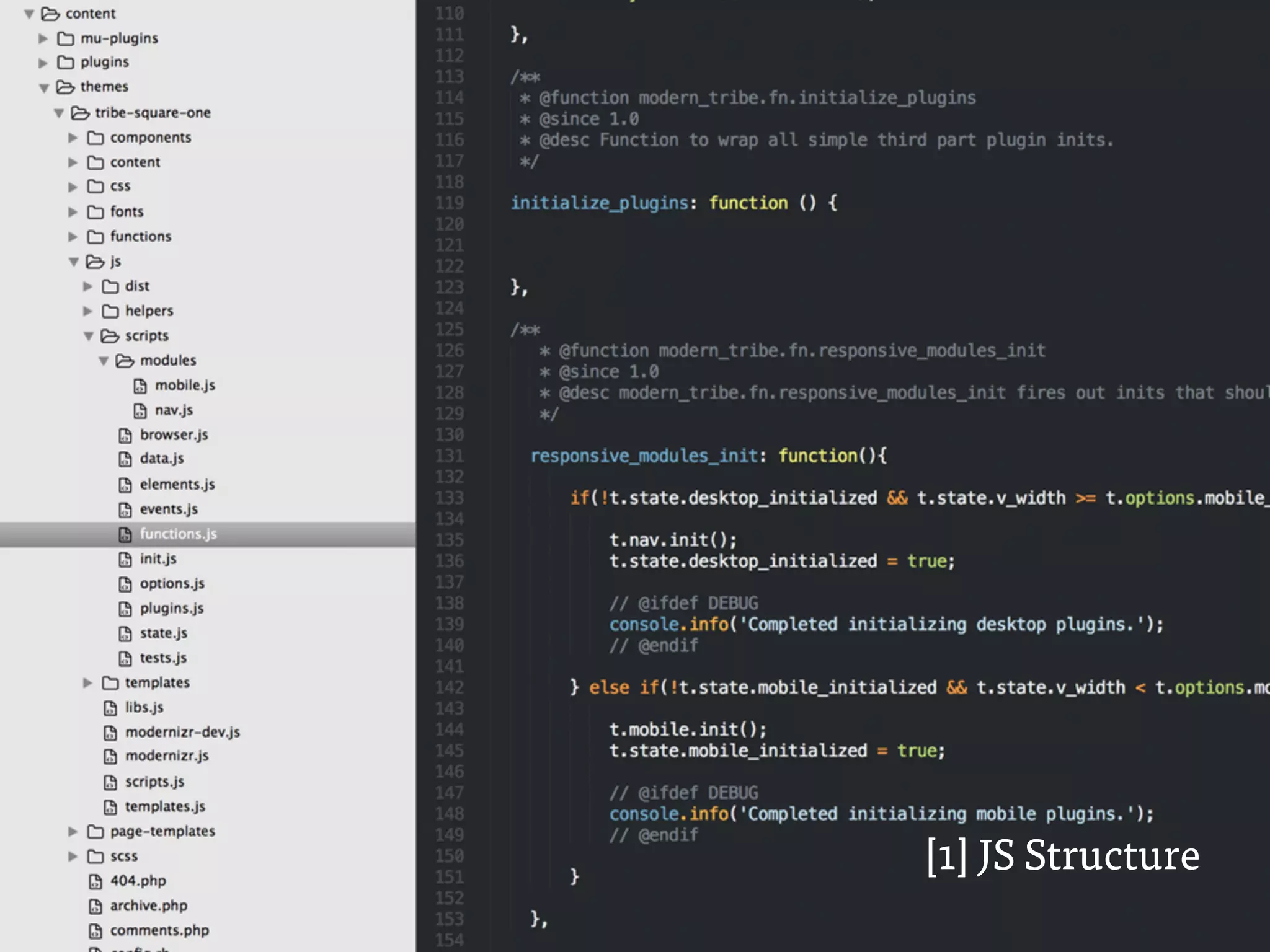1270x952 pixels.
Task: Click line number 142 in gutter
Action: 449,688
